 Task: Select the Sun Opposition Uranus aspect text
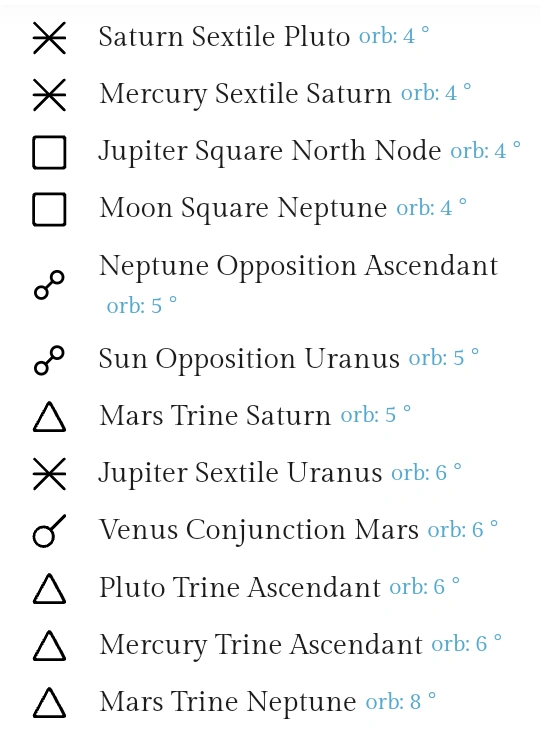click(249, 359)
